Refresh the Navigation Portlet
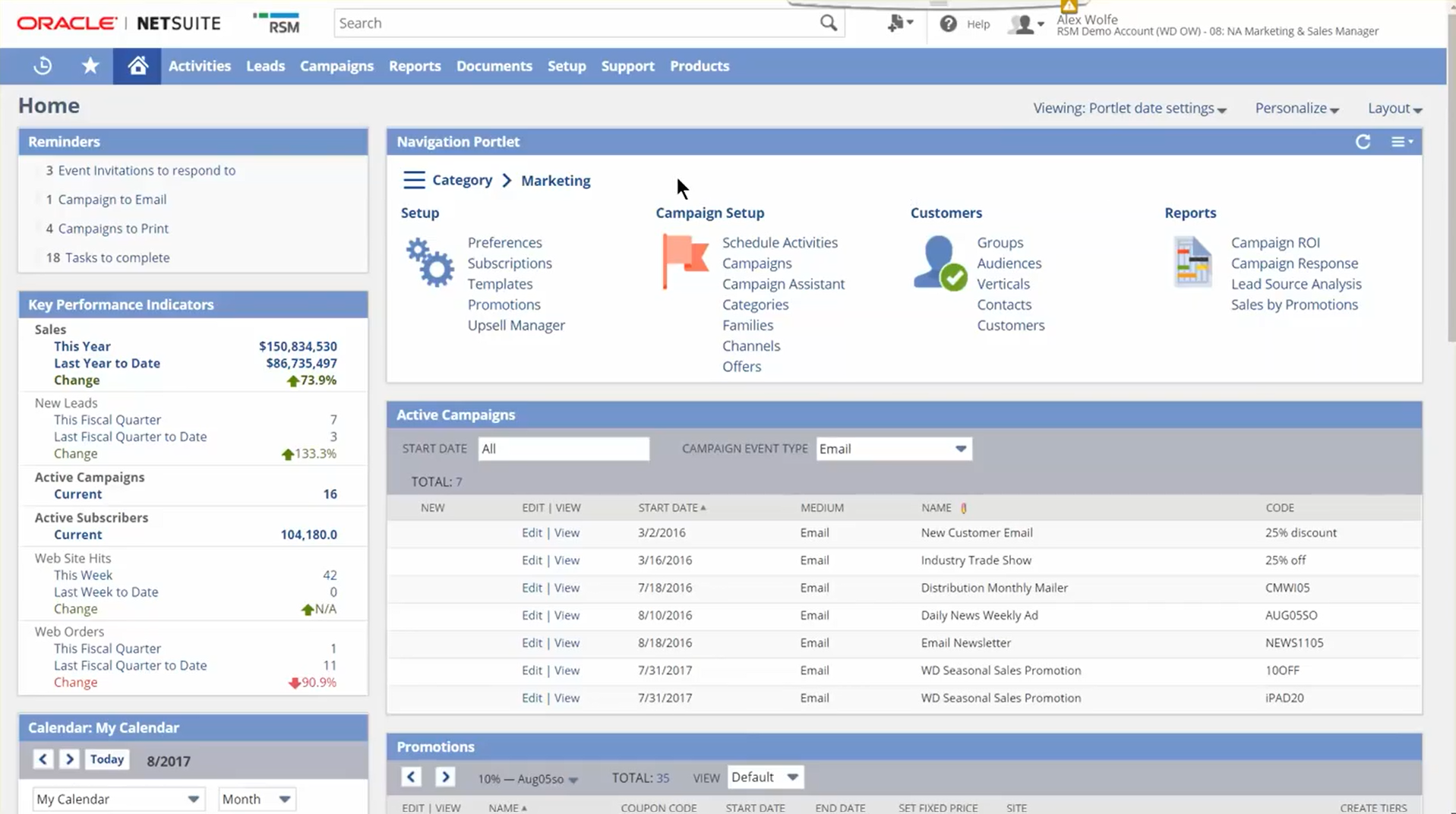 pos(1363,142)
